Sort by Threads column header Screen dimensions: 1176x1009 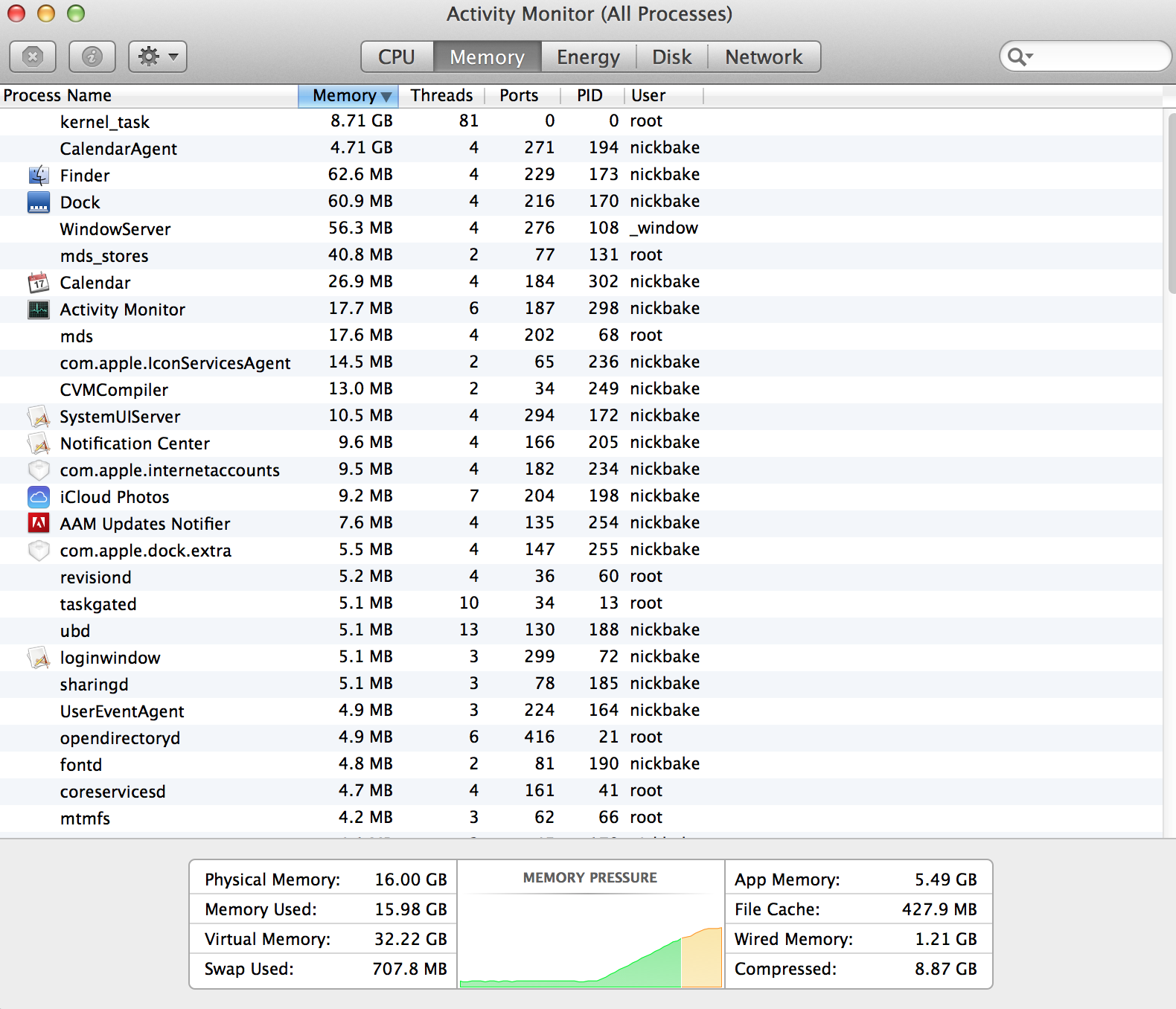(x=441, y=95)
